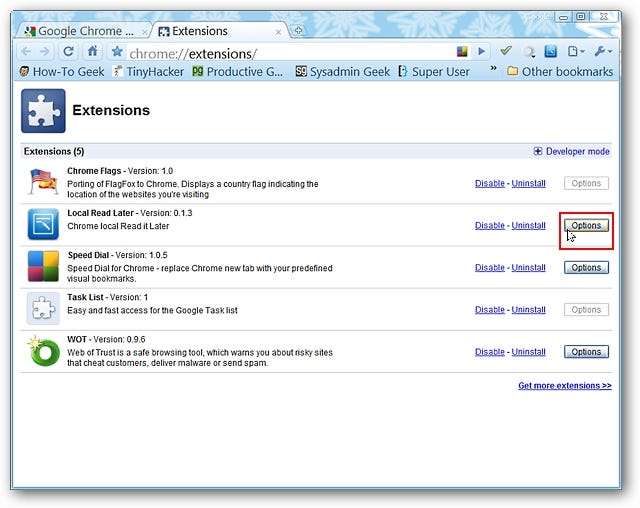Open the How-To Geek bookmark
The width and height of the screenshot is (640, 508).
point(62,72)
